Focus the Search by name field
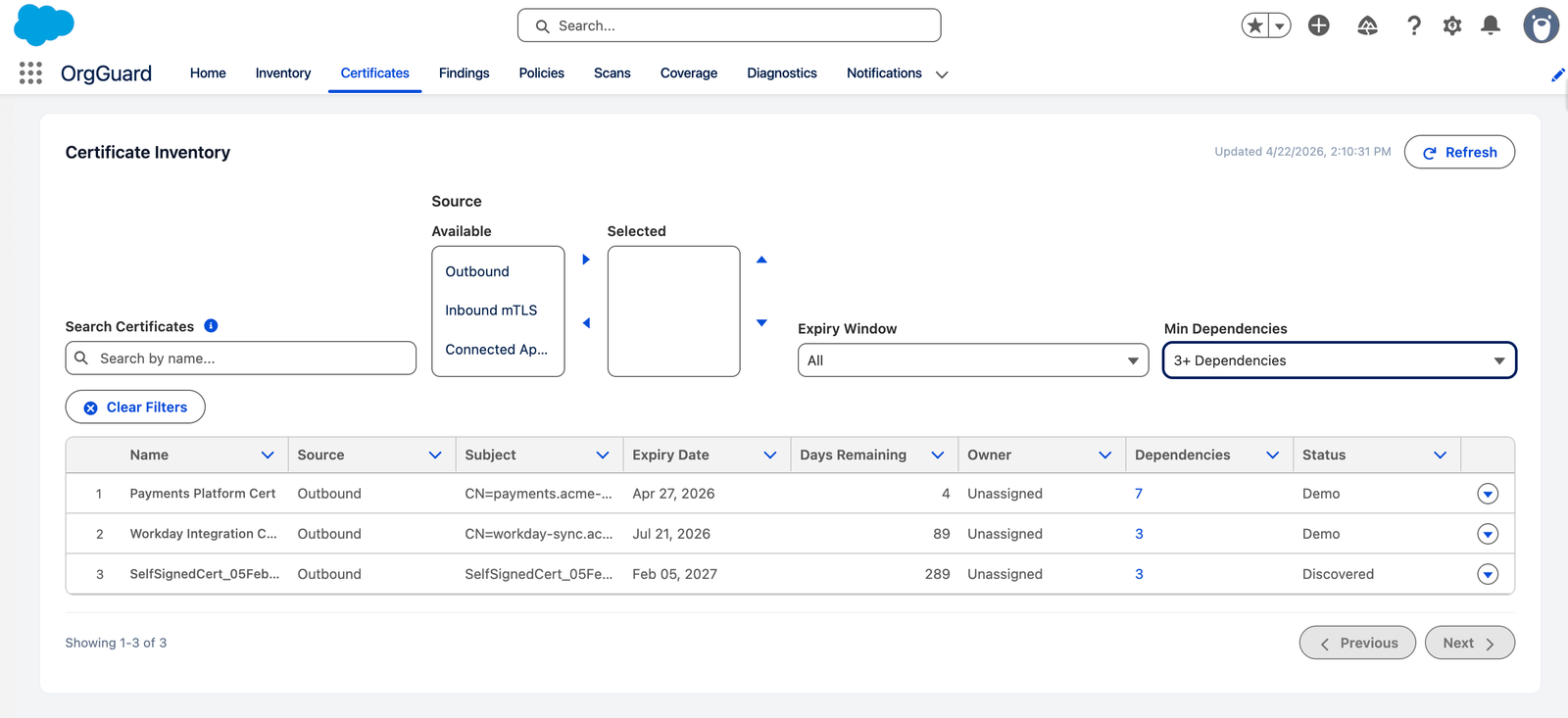 (241, 359)
